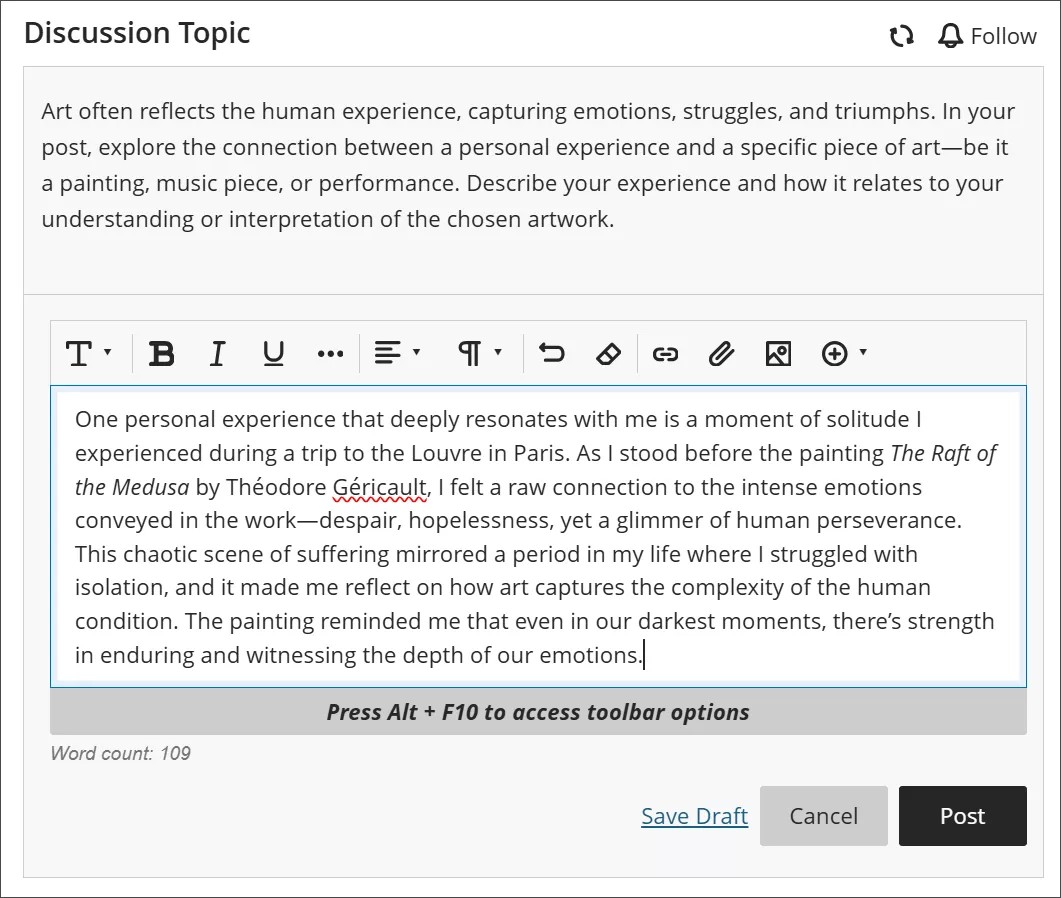Save the post as a draft
The width and height of the screenshot is (1061, 898).
coord(694,816)
